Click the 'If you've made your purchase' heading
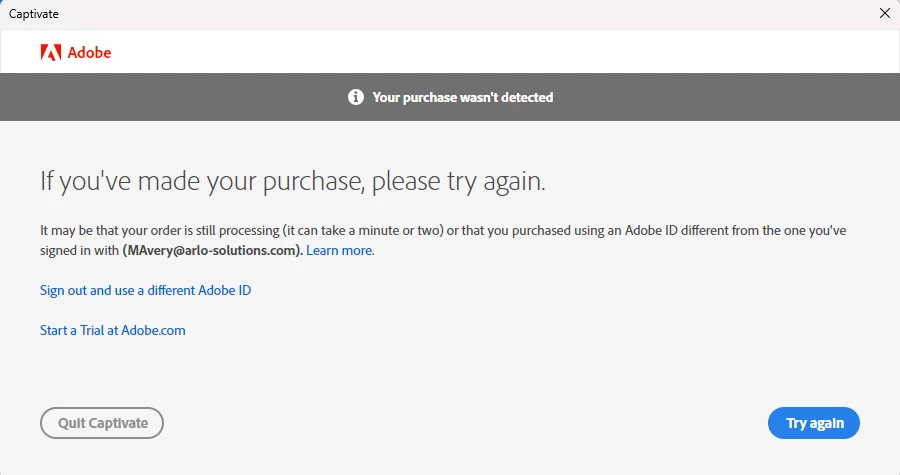The image size is (900, 475). (292, 181)
